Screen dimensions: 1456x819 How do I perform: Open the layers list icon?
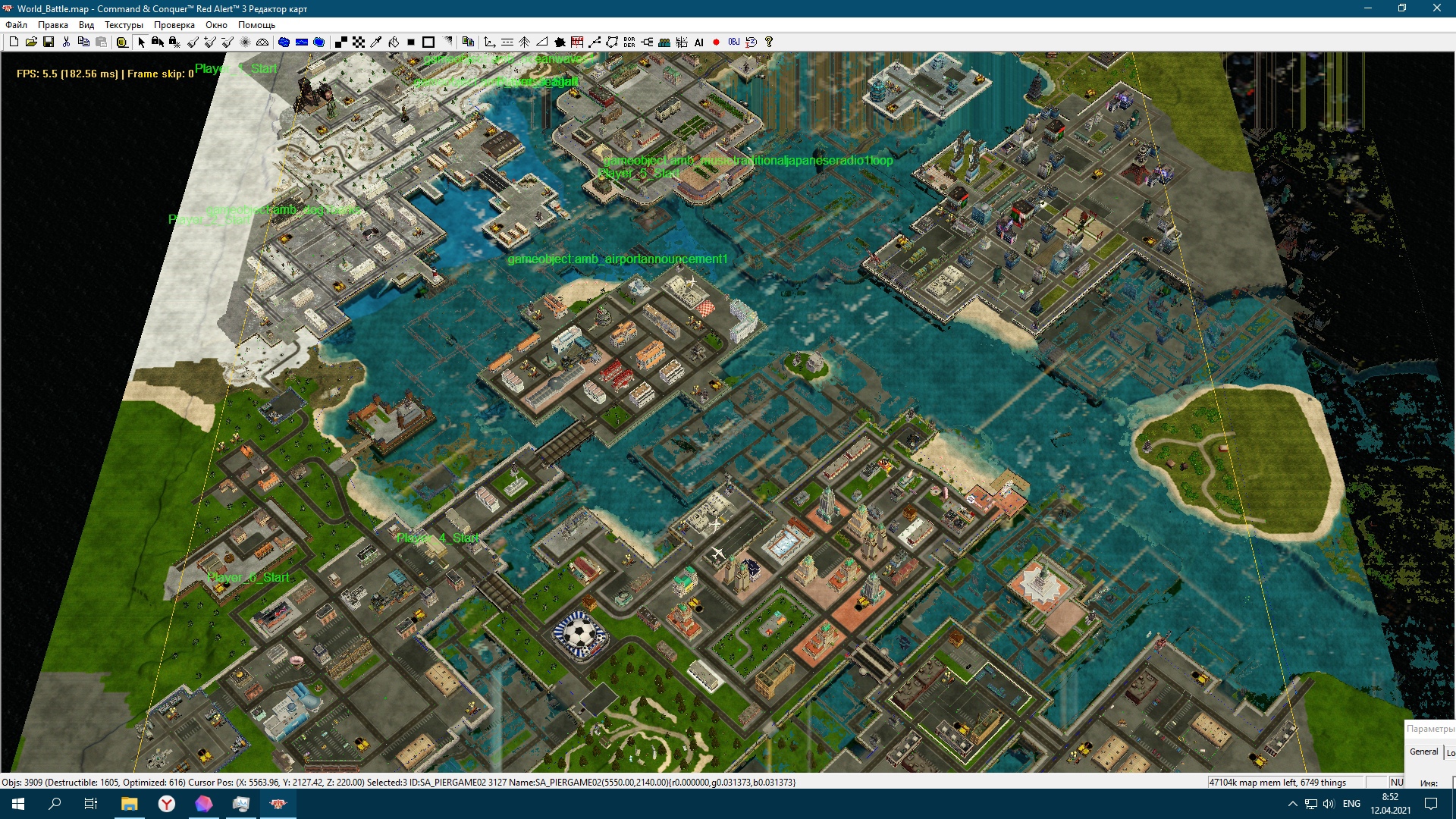[x=468, y=42]
